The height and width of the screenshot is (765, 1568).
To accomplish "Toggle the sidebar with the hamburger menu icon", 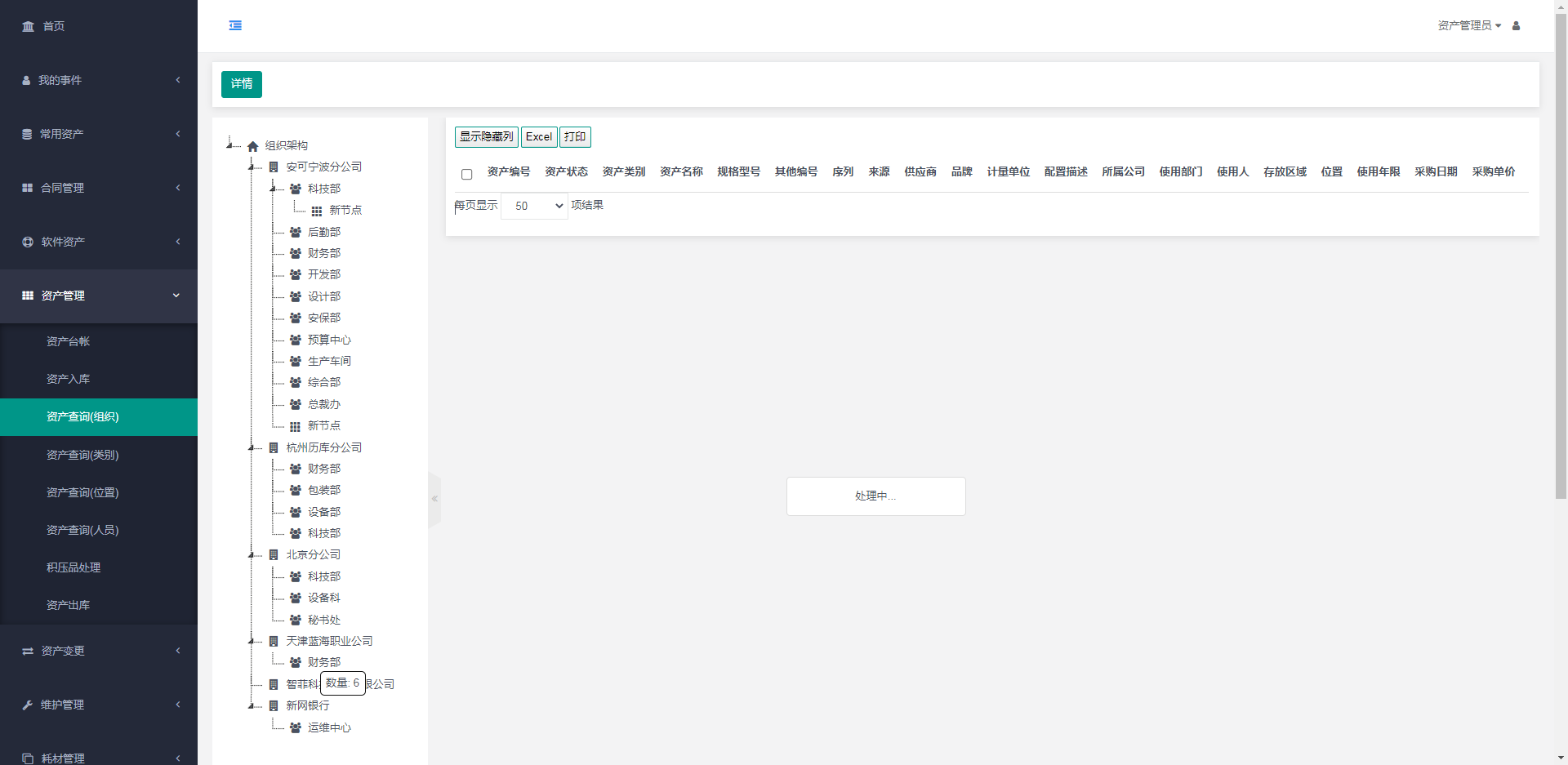I will click(235, 25).
